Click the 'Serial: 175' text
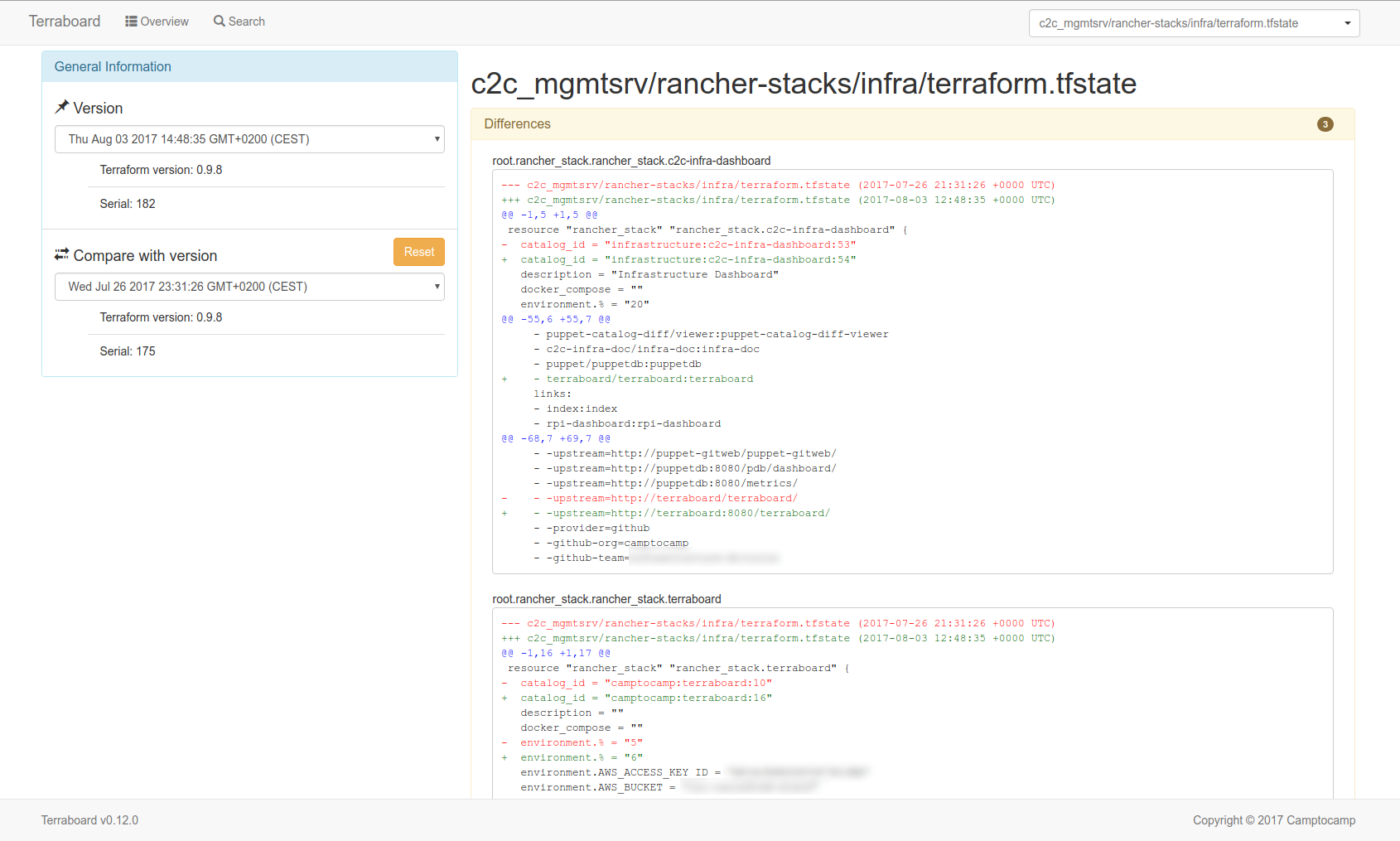1400x841 pixels. pyautogui.click(x=128, y=351)
